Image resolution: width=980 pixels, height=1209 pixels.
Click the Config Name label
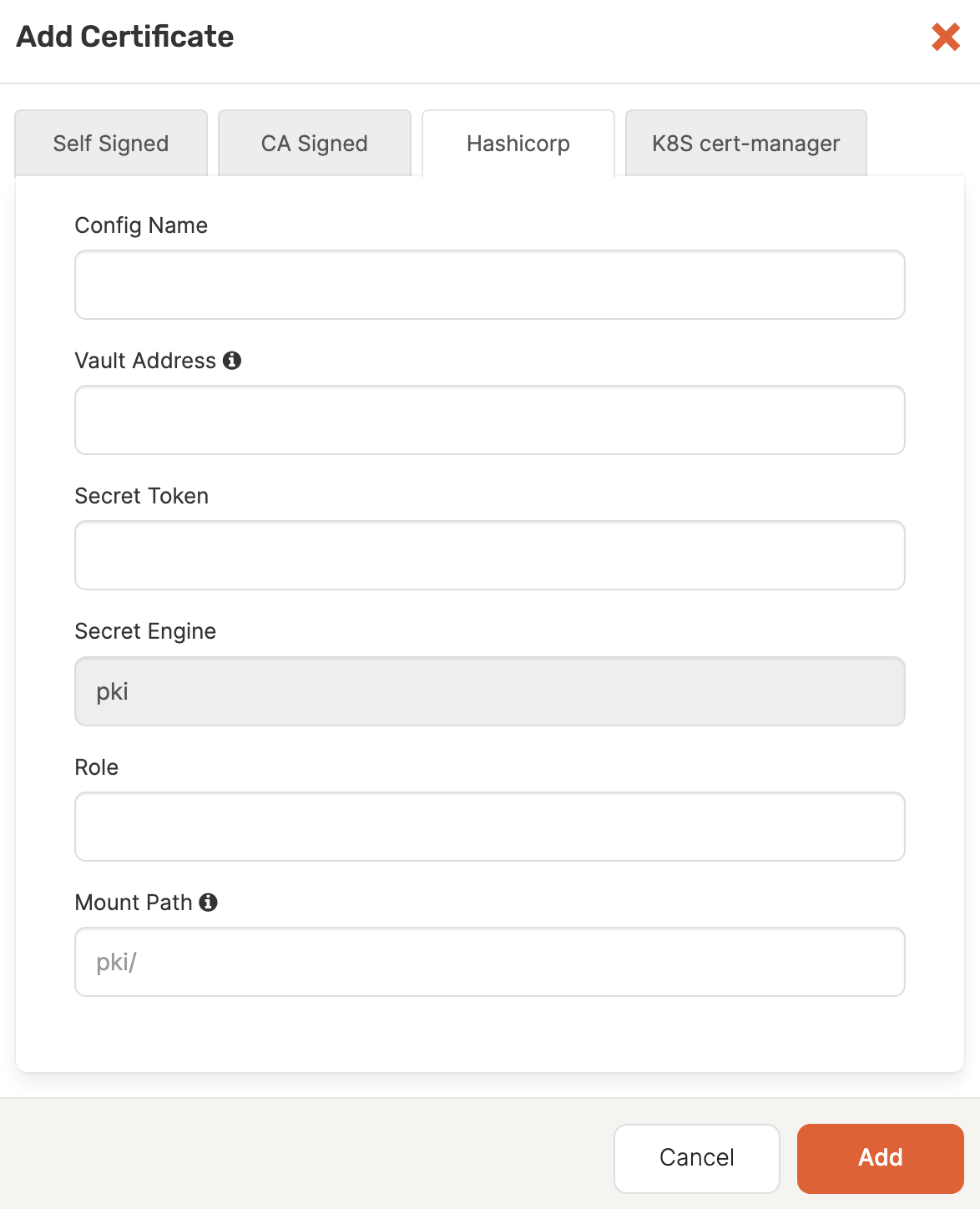point(141,225)
